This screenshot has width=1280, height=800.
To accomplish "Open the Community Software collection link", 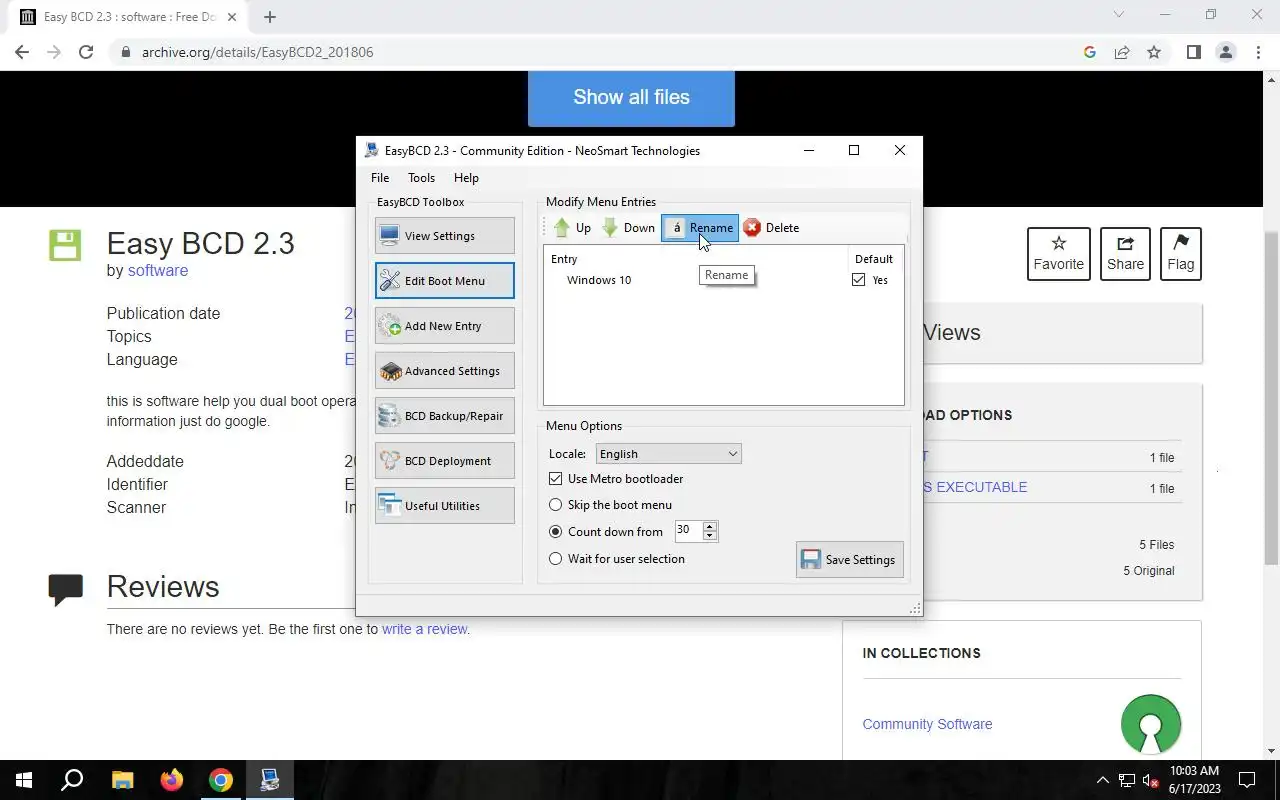I will tap(927, 724).
